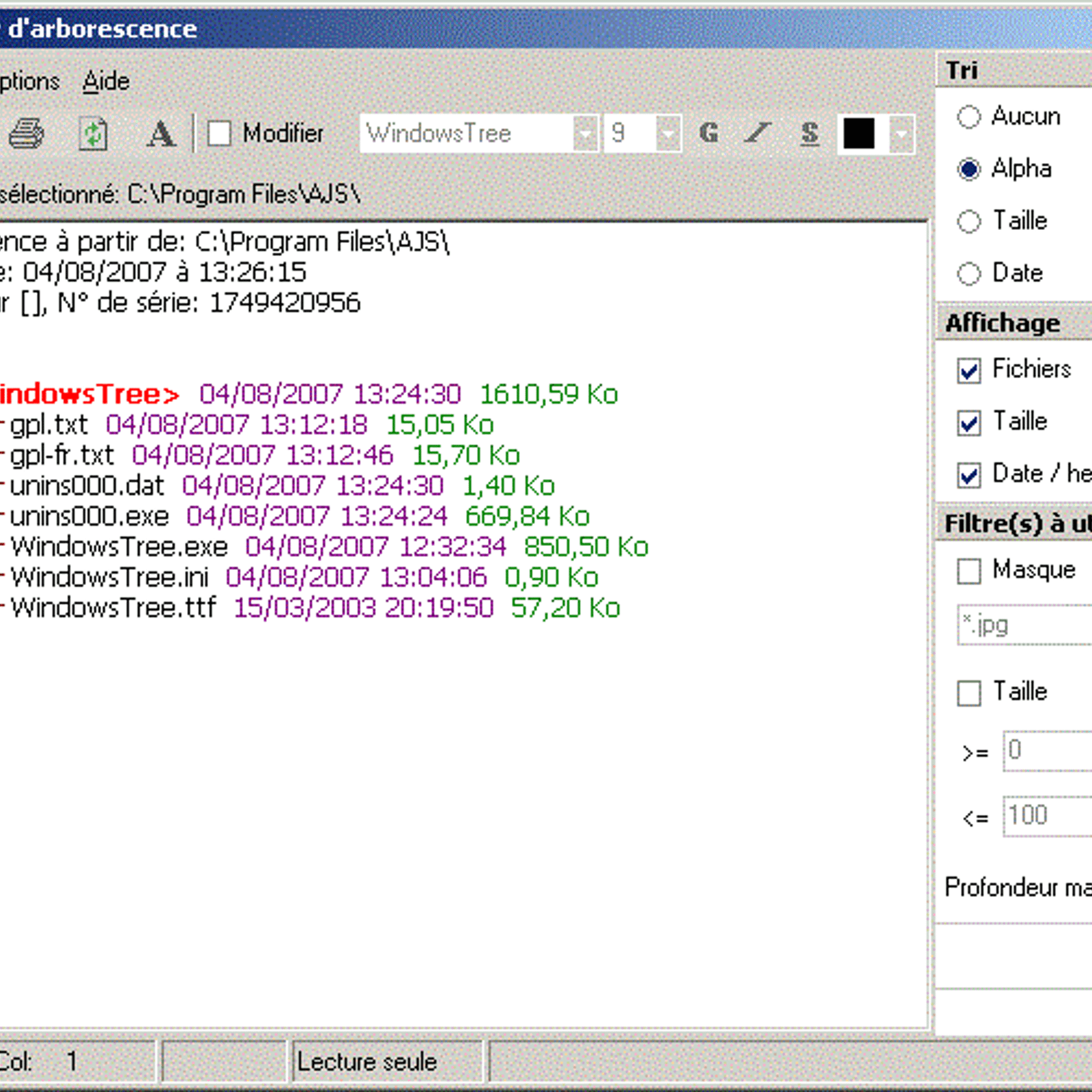Screen dimensions: 1092x1092
Task: Click the black text color swatch
Action: click(859, 133)
